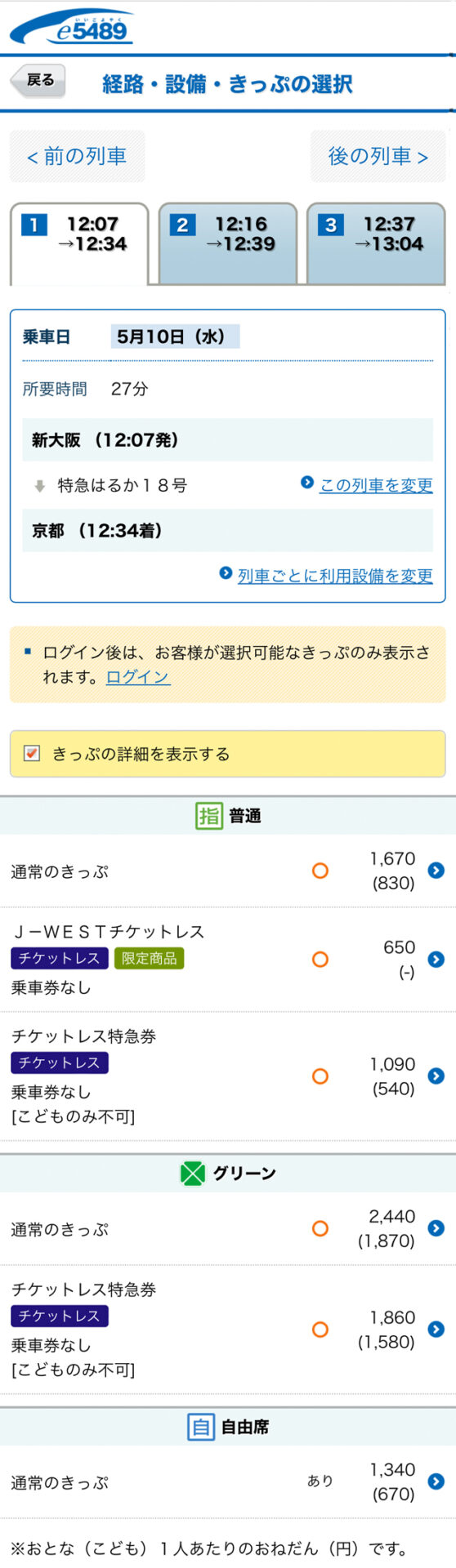Screen dimensions: 456x1568
Task: Select availability circle for グリーン 通常のきっぷ
Action: 320,1228
